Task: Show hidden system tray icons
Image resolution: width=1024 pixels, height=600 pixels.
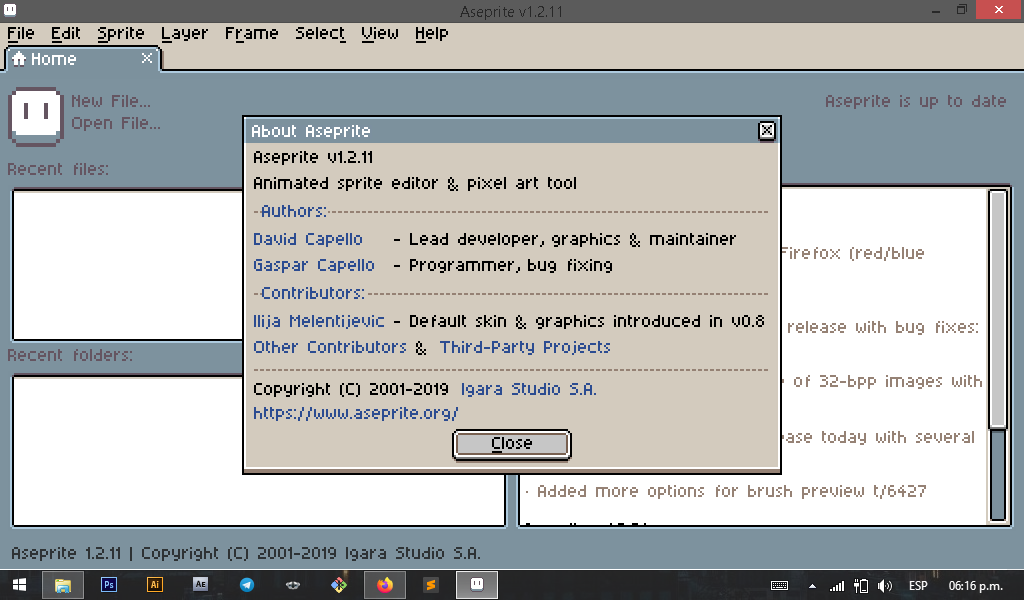Action: (x=812, y=586)
